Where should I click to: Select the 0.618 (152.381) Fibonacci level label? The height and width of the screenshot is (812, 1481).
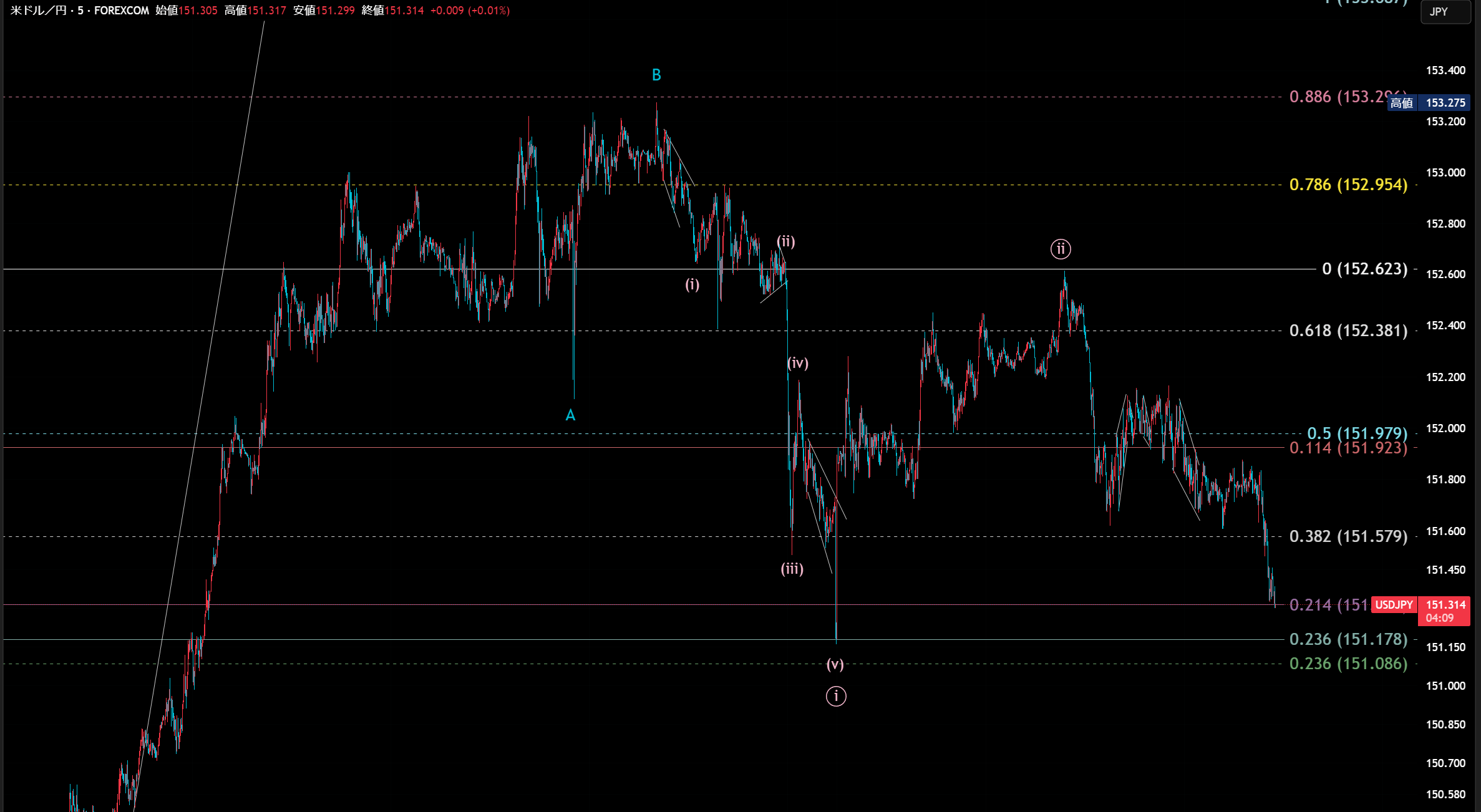pyautogui.click(x=1348, y=331)
